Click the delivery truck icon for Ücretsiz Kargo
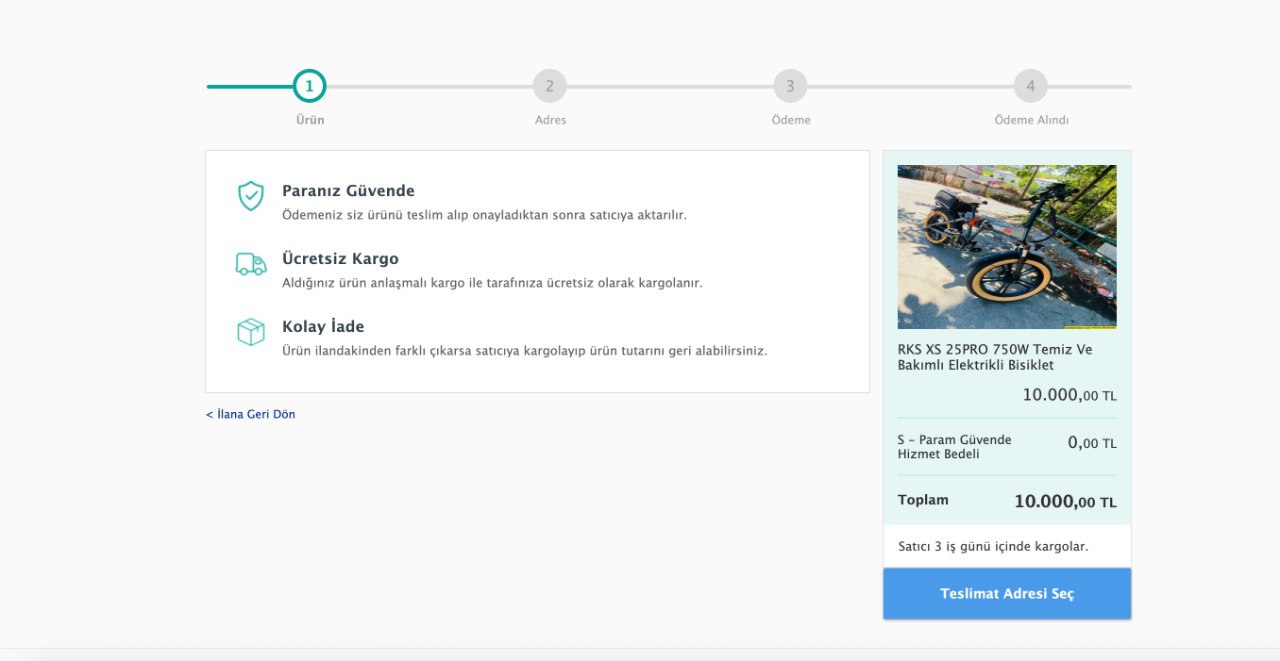 click(x=251, y=264)
